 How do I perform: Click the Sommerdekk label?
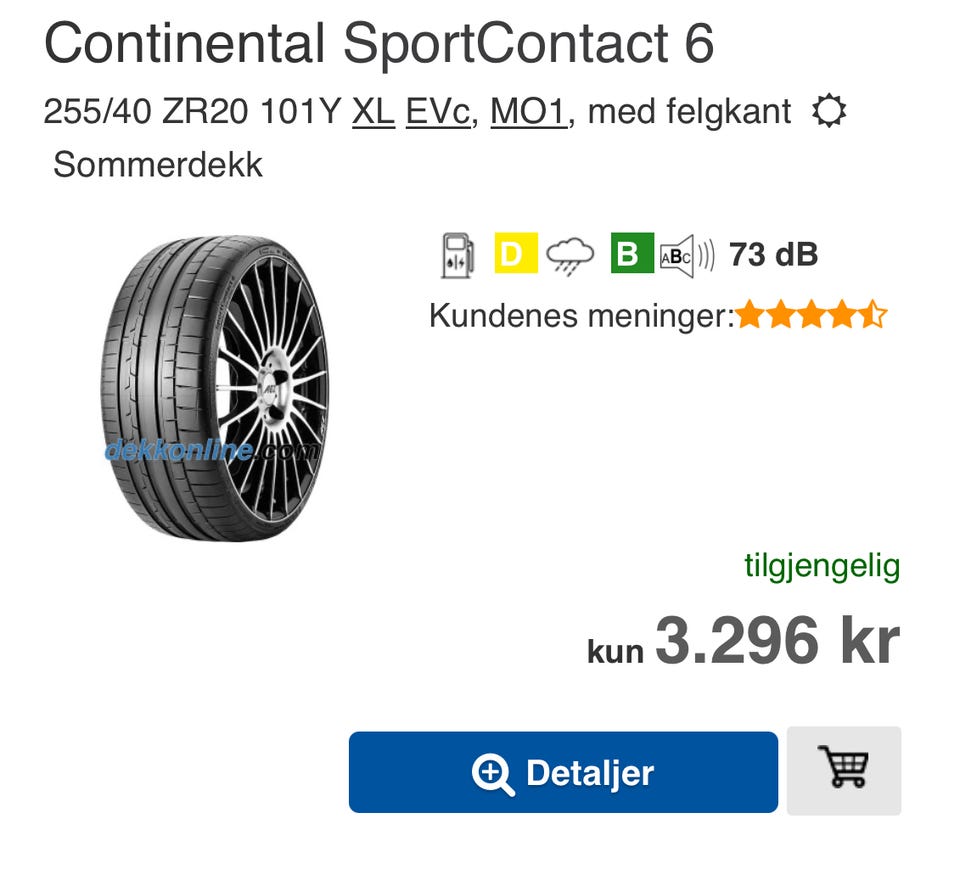158,164
